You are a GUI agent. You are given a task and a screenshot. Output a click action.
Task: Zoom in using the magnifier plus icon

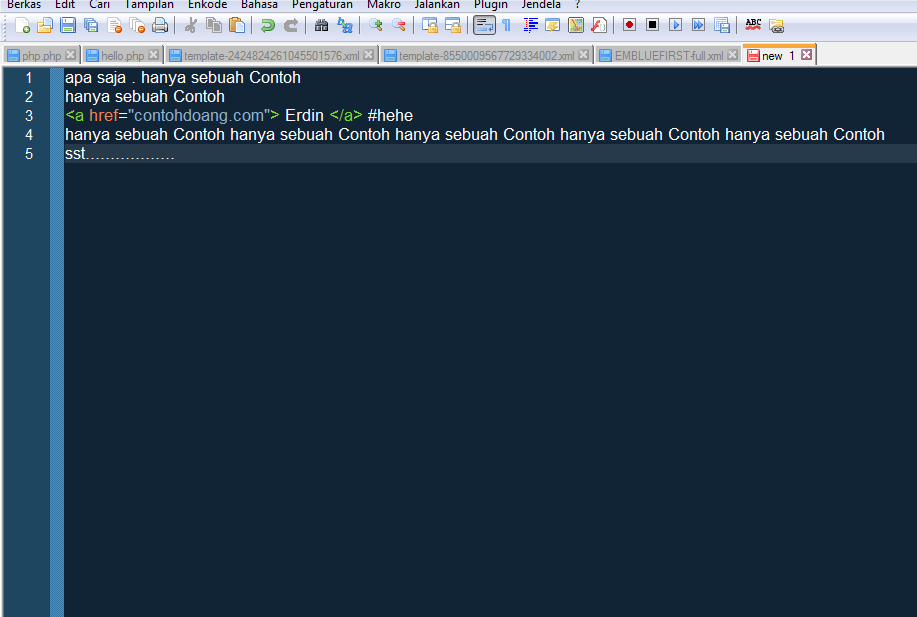[374, 25]
